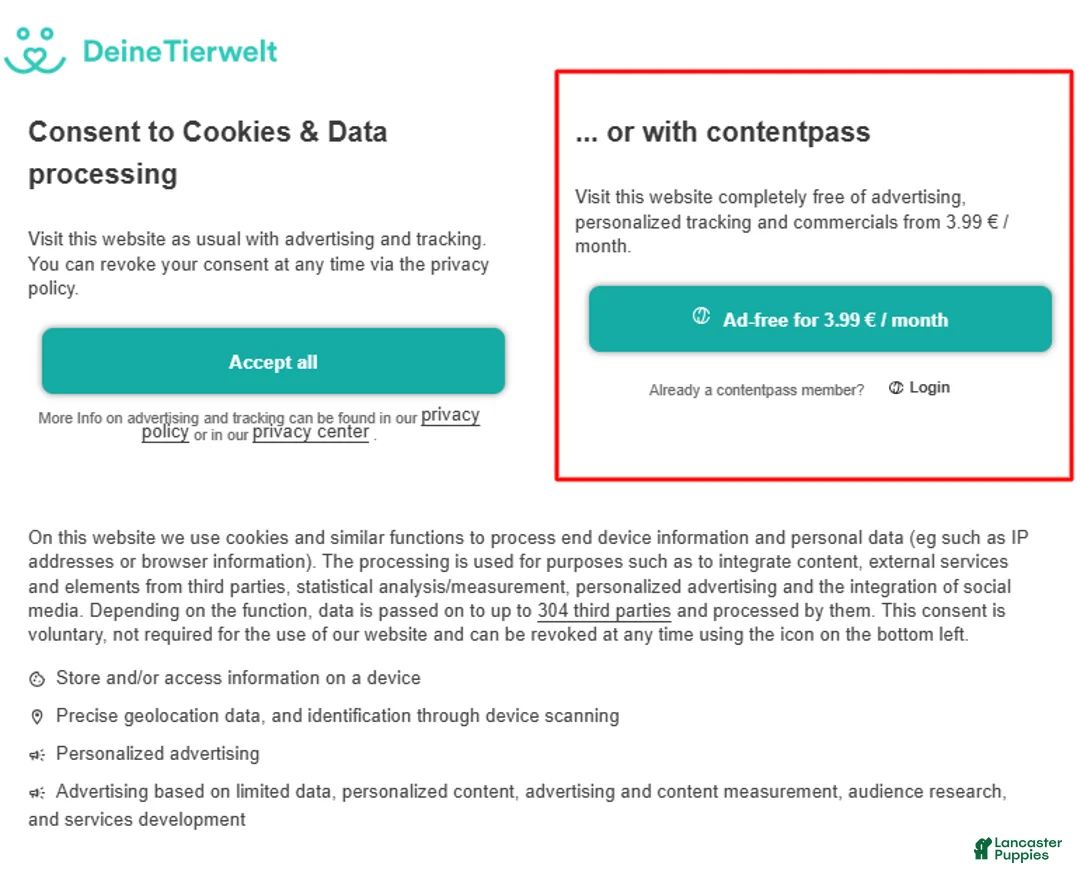Click contentpass icon inside Ad-free button
This screenshot has width=1080, height=879.
pos(701,317)
